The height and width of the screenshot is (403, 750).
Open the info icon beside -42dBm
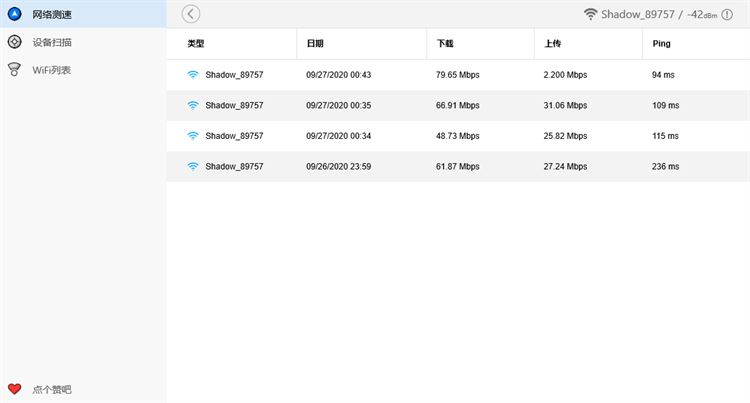[x=727, y=15]
